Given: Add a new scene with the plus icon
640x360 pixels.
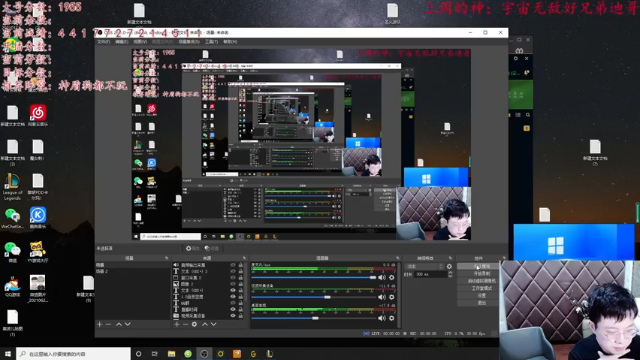Looking at the screenshot, I should 100,324.
